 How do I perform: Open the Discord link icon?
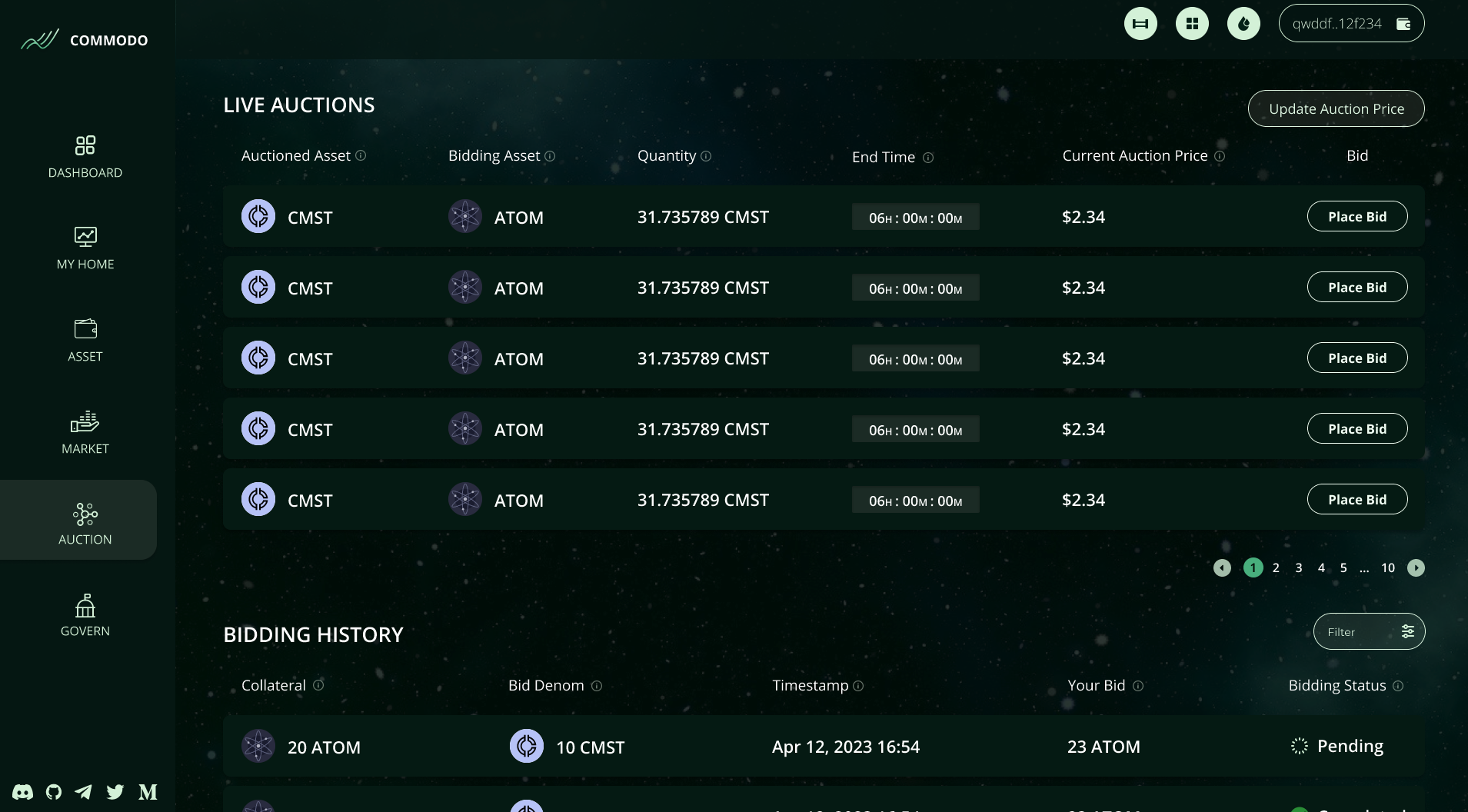[x=23, y=792]
